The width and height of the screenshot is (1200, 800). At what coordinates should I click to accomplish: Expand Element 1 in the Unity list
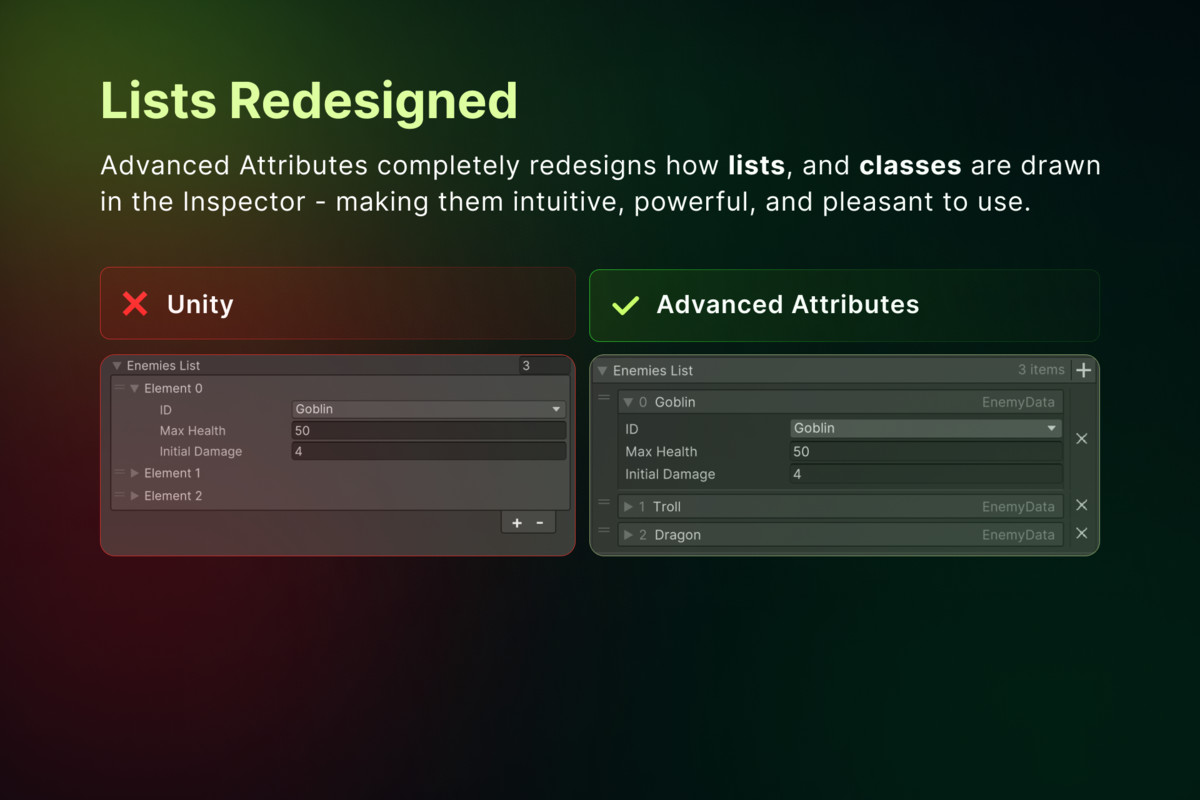pyautogui.click(x=135, y=473)
